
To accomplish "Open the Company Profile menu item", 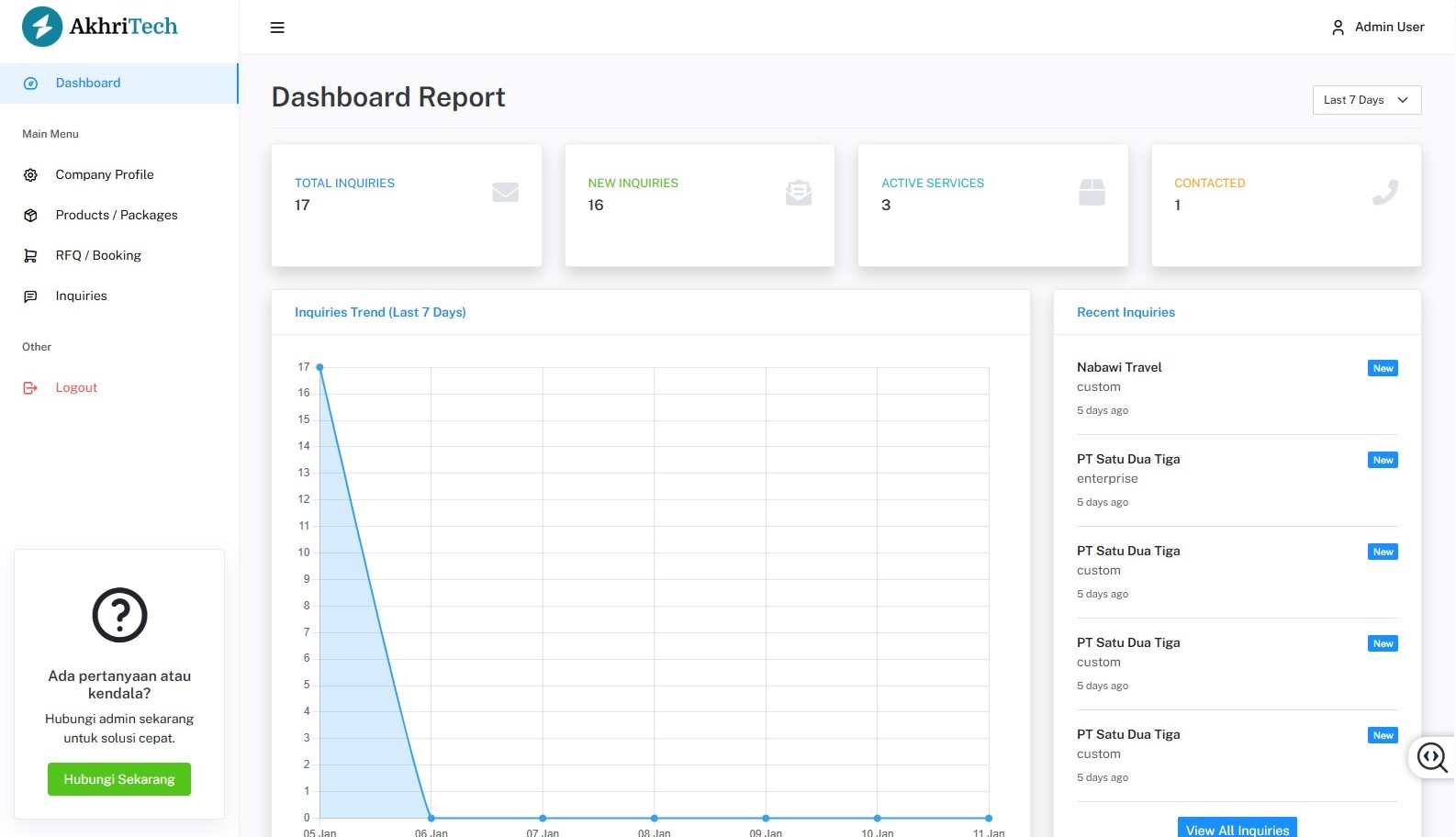I will (x=119, y=175).
